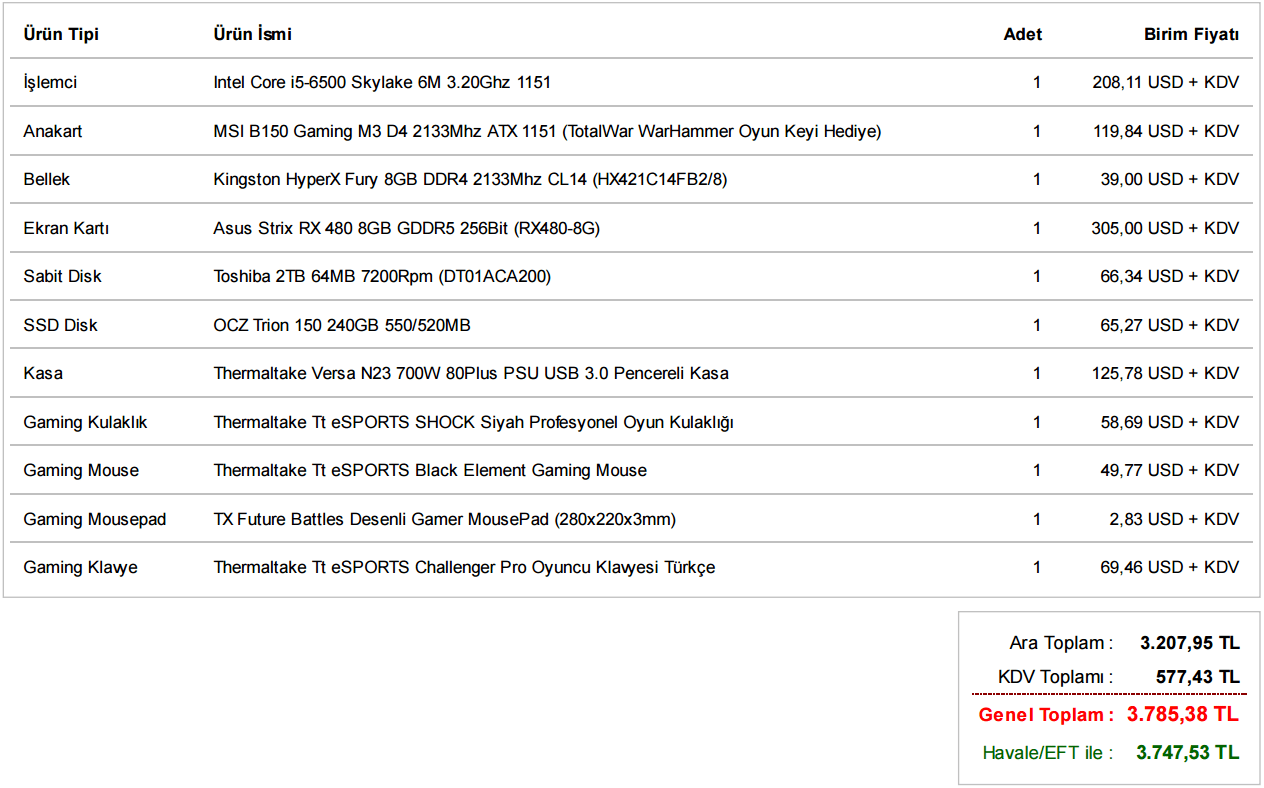Viewport: 1264px width, 788px height.
Task: Click the 2,83 USD + KDV price
Action: 1174,519
